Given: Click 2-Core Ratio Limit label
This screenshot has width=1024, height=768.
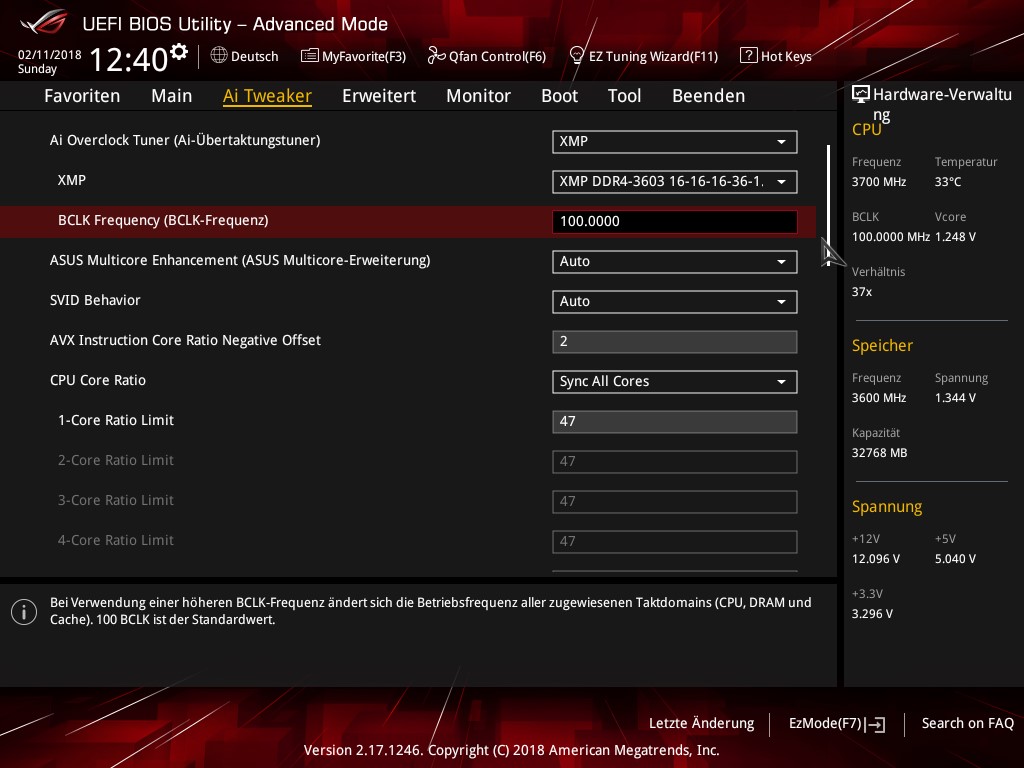Looking at the screenshot, I should coord(116,460).
